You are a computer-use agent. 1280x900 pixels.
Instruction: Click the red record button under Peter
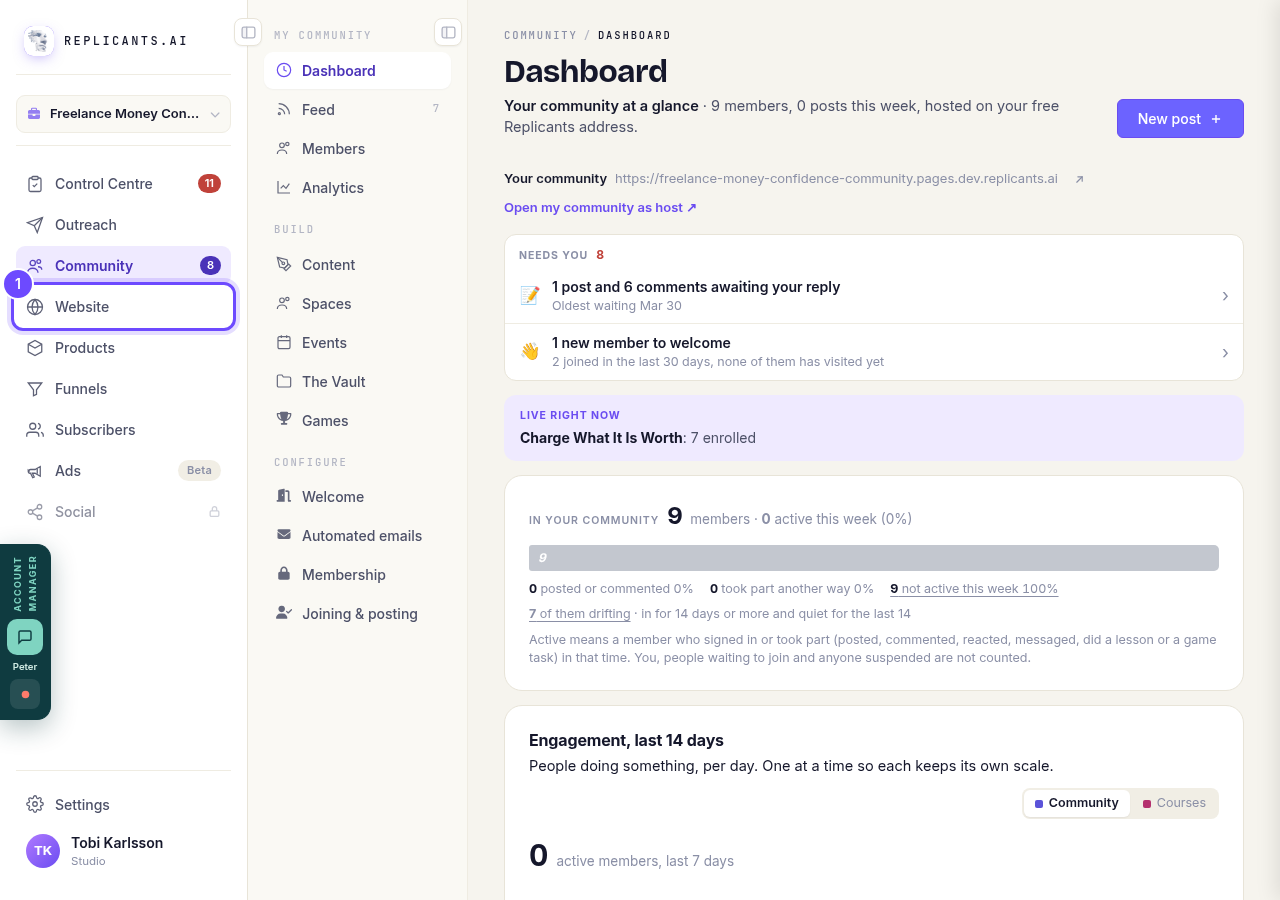[25, 694]
